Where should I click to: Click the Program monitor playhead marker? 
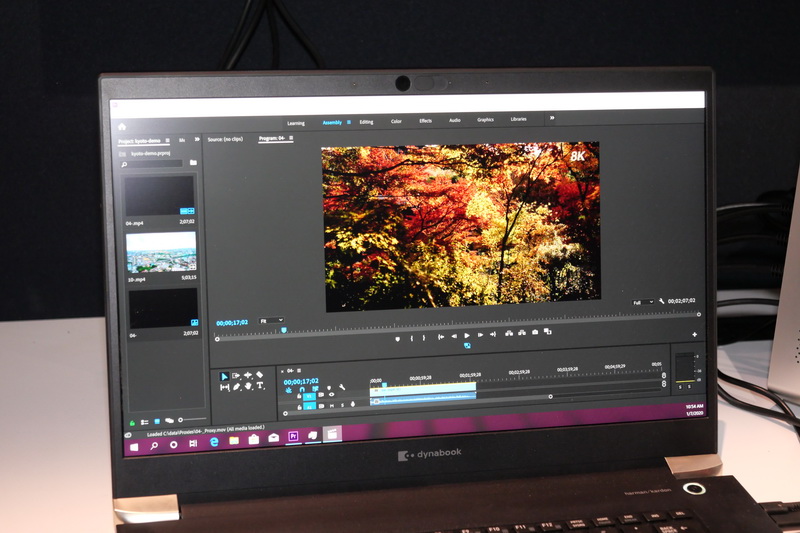pos(284,331)
